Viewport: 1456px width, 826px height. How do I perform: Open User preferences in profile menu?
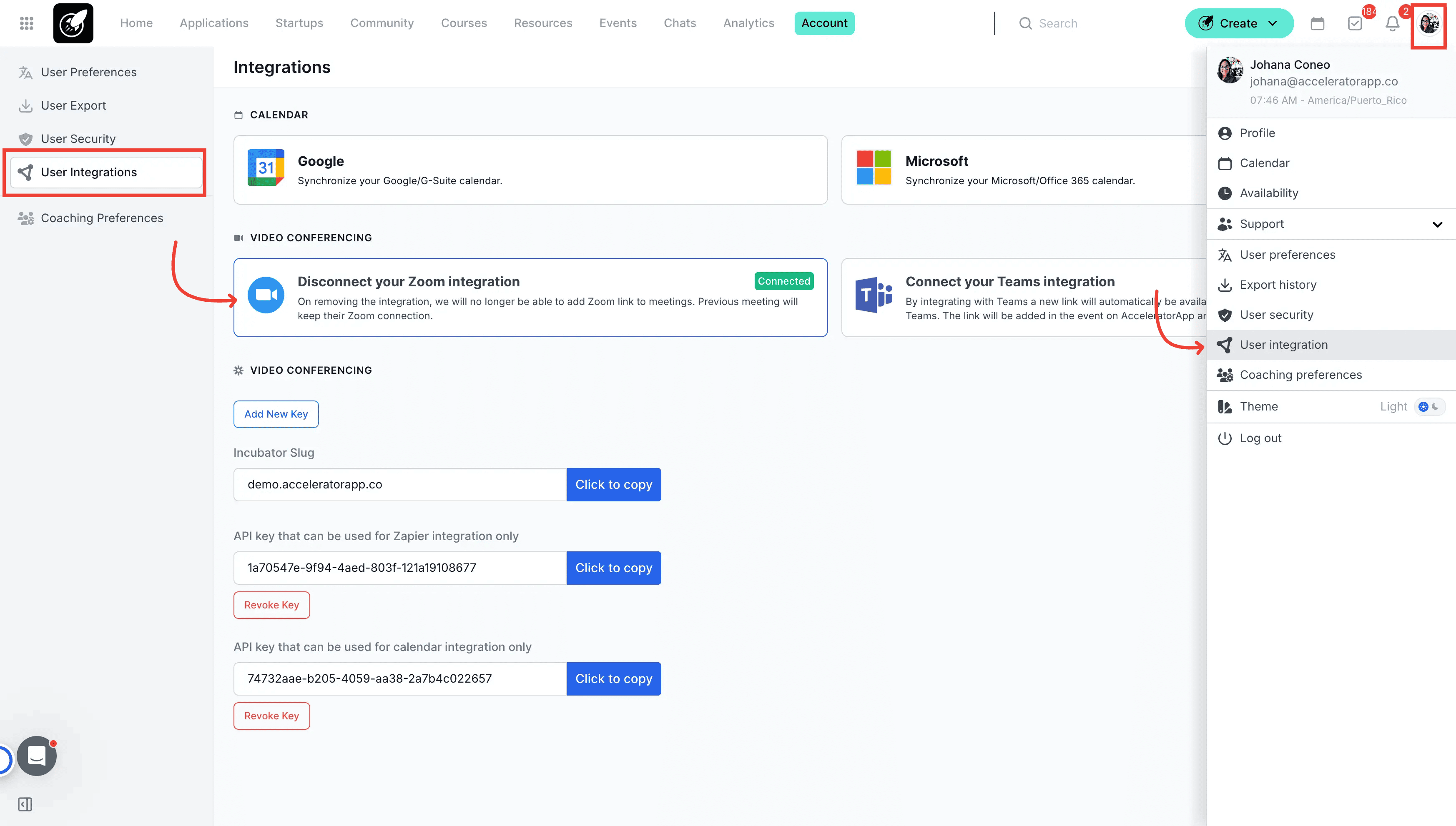click(1330, 255)
